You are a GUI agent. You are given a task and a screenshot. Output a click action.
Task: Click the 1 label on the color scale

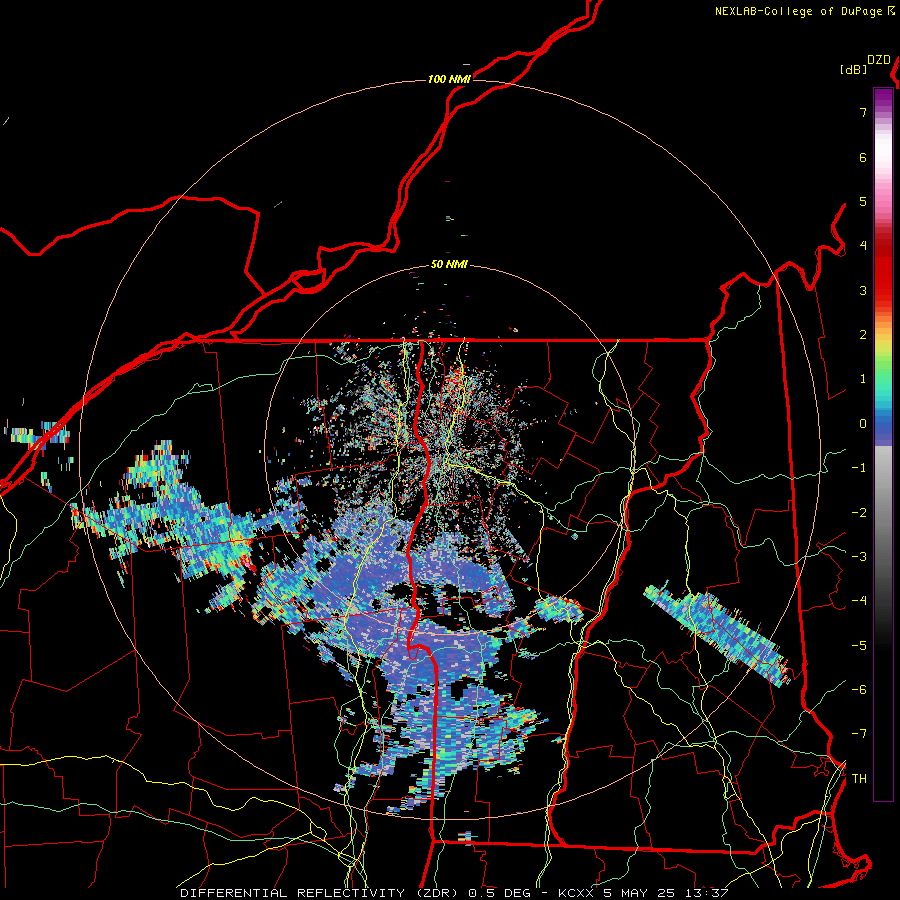(x=863, y=379)
